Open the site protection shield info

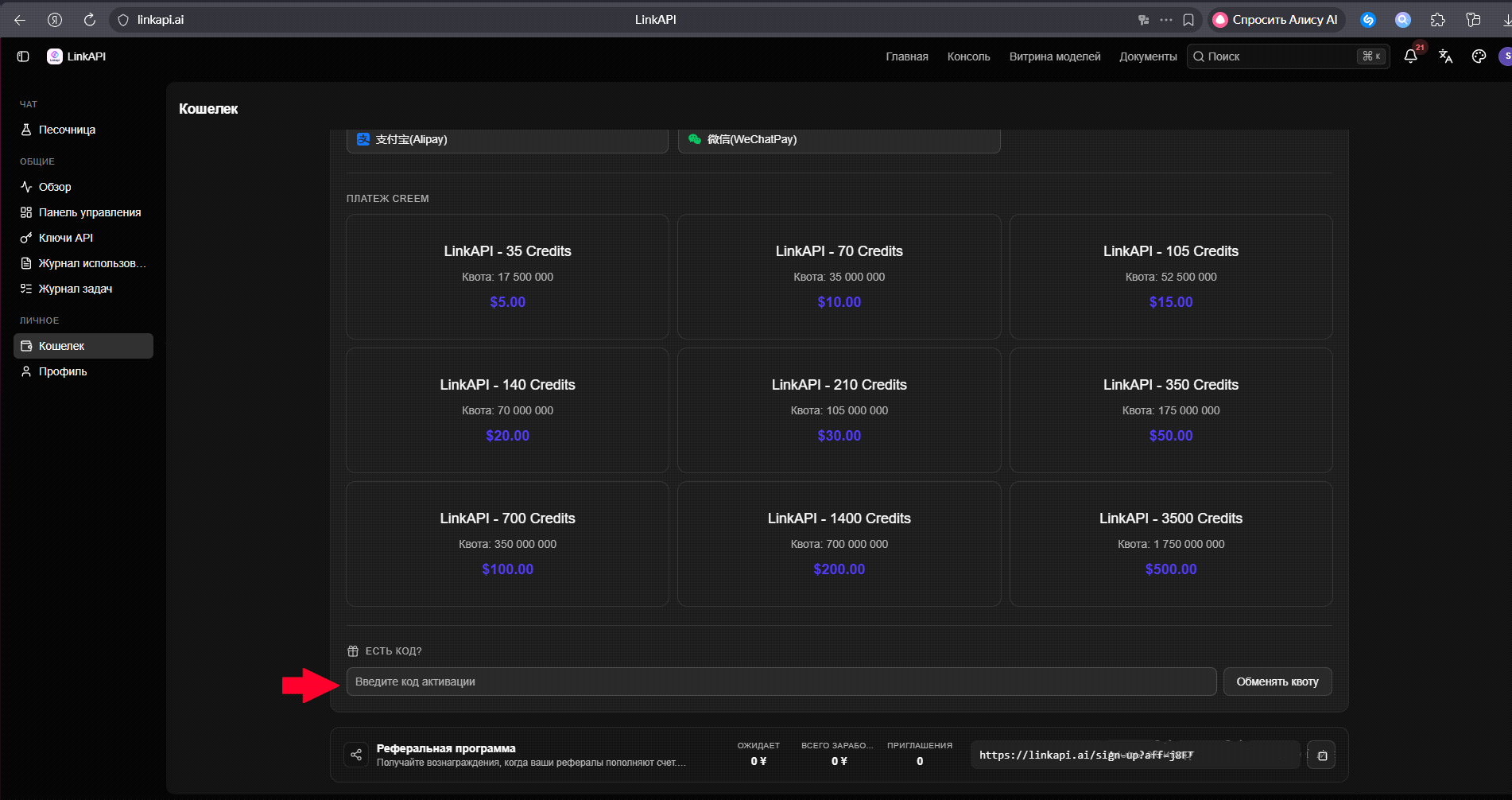(x=123, y=20)
